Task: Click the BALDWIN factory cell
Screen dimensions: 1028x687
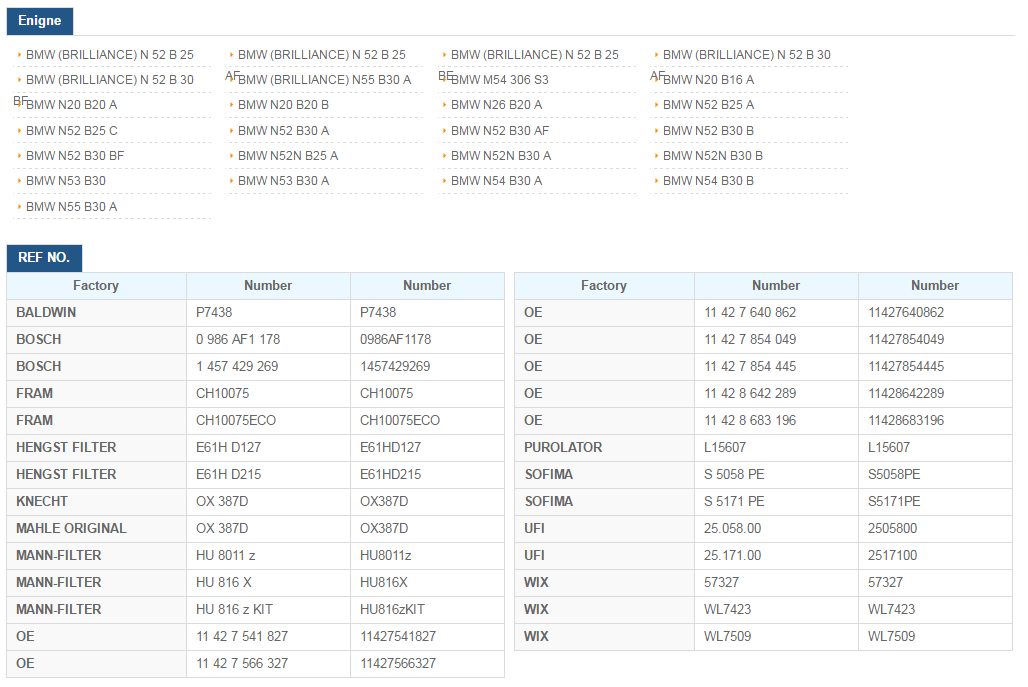Action: [96, 313]
